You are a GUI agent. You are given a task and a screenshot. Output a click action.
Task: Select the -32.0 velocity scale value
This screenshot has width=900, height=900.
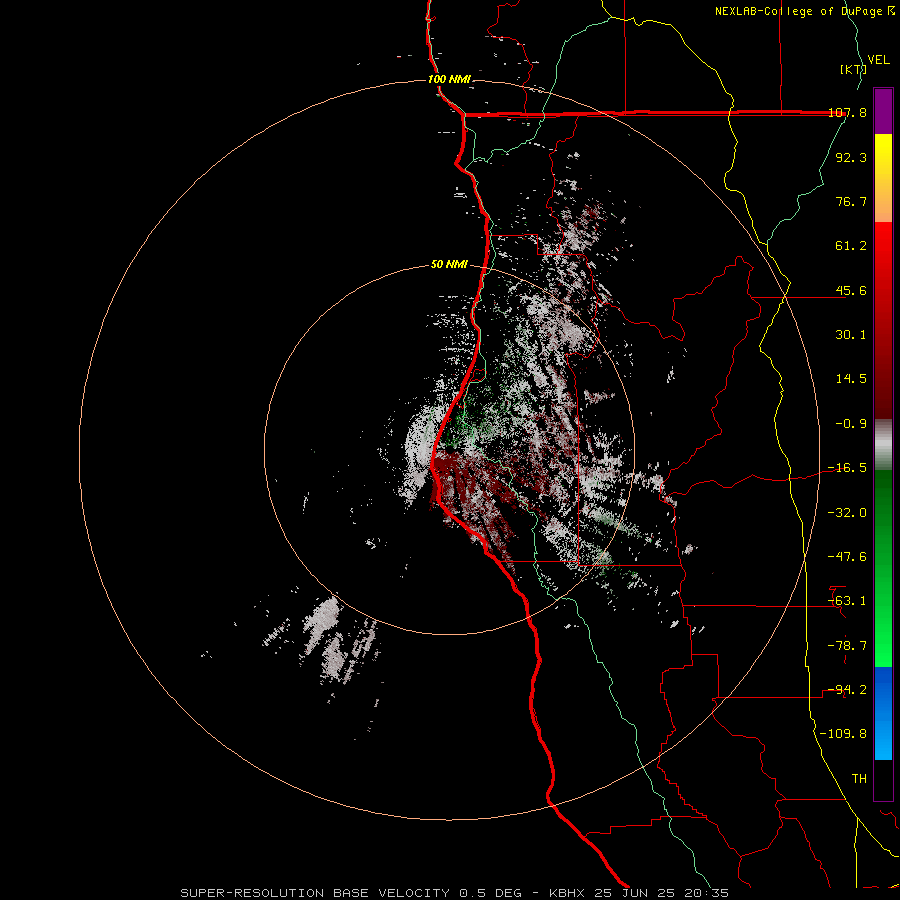point(847,513)
